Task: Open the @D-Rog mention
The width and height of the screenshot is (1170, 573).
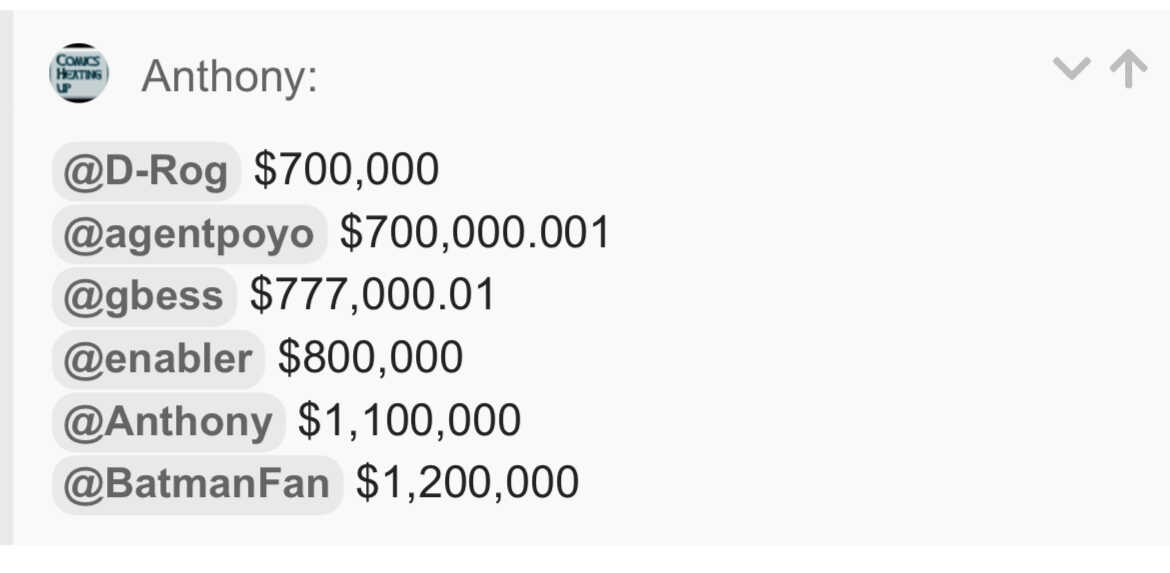Action: pos(146,171)
